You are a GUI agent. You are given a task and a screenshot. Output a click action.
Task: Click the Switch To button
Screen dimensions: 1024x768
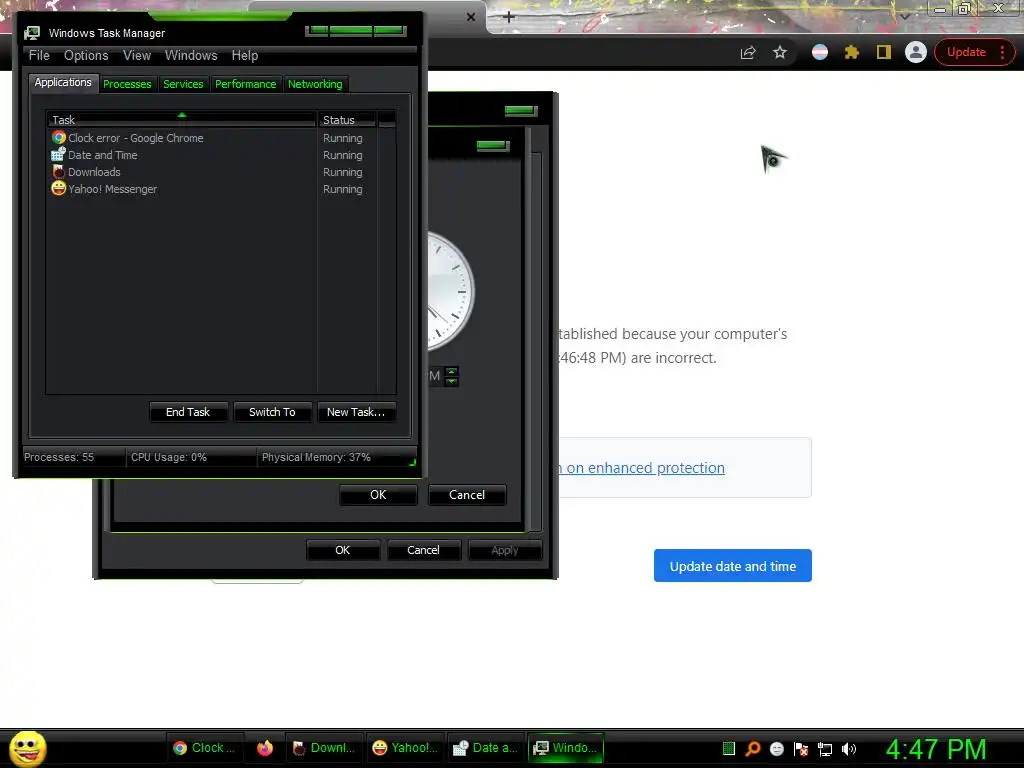(x=272, y=412)
